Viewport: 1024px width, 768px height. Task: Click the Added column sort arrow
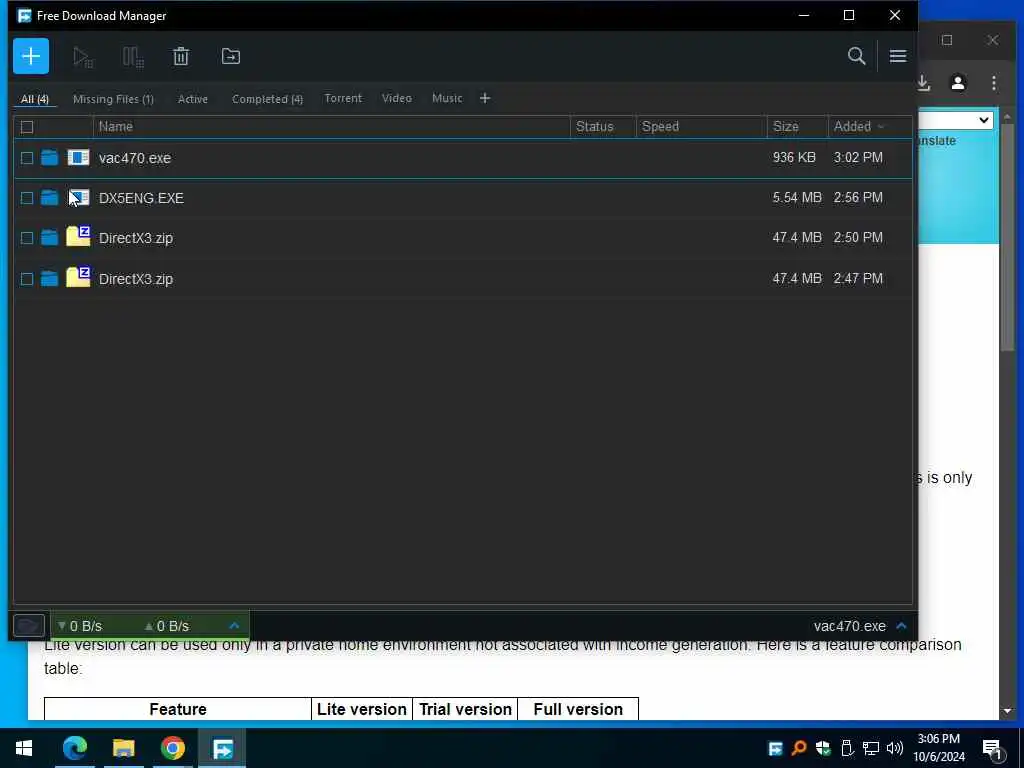[881, 127]
